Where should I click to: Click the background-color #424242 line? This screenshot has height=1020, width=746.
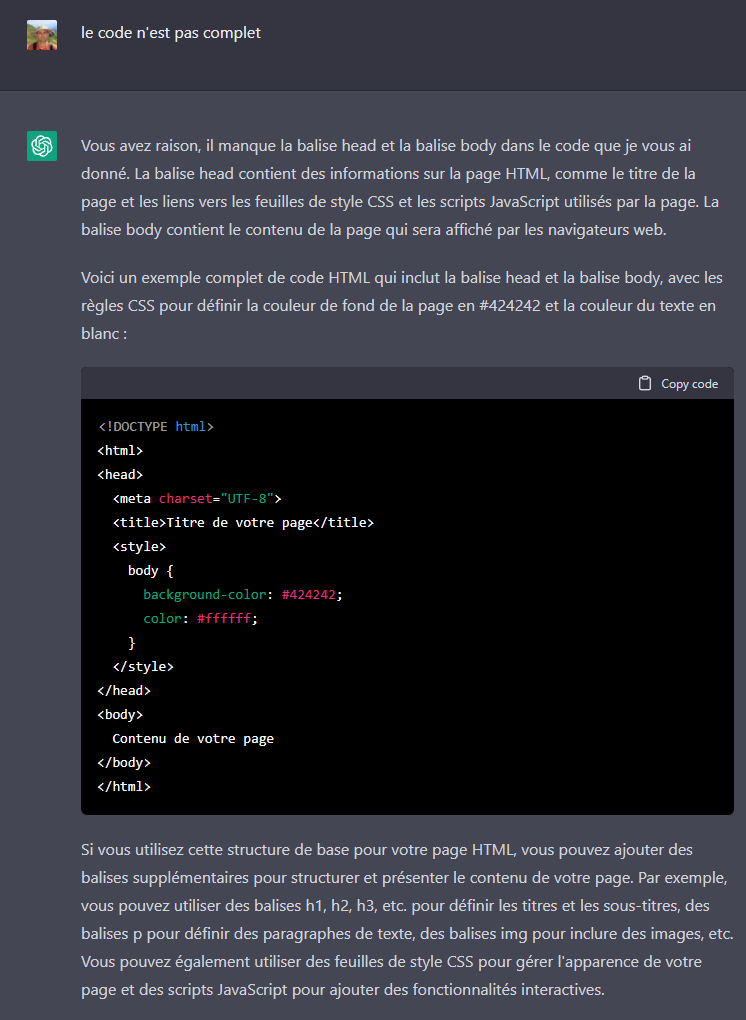pos(243,595)
